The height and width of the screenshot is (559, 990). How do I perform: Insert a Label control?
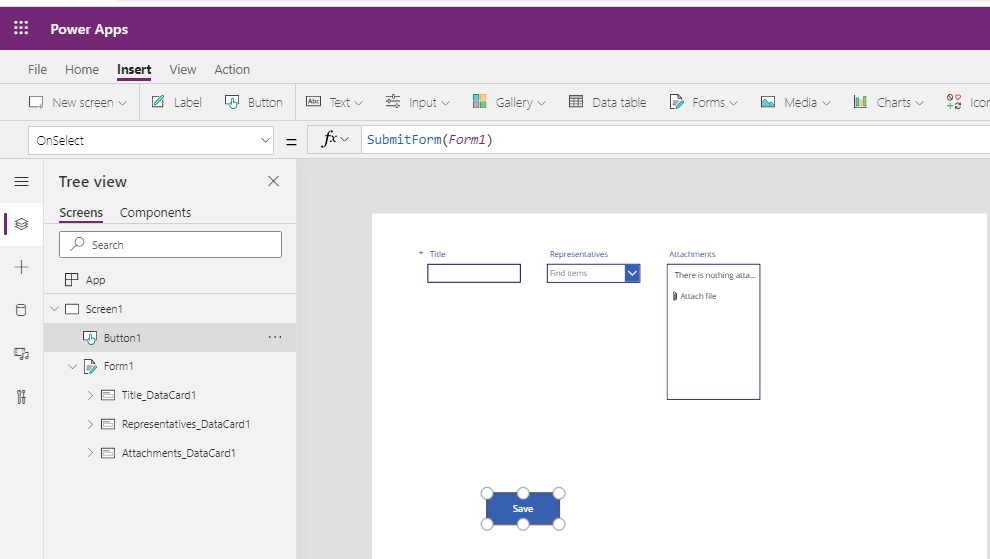pyautogui.click(x=177, y=102)
